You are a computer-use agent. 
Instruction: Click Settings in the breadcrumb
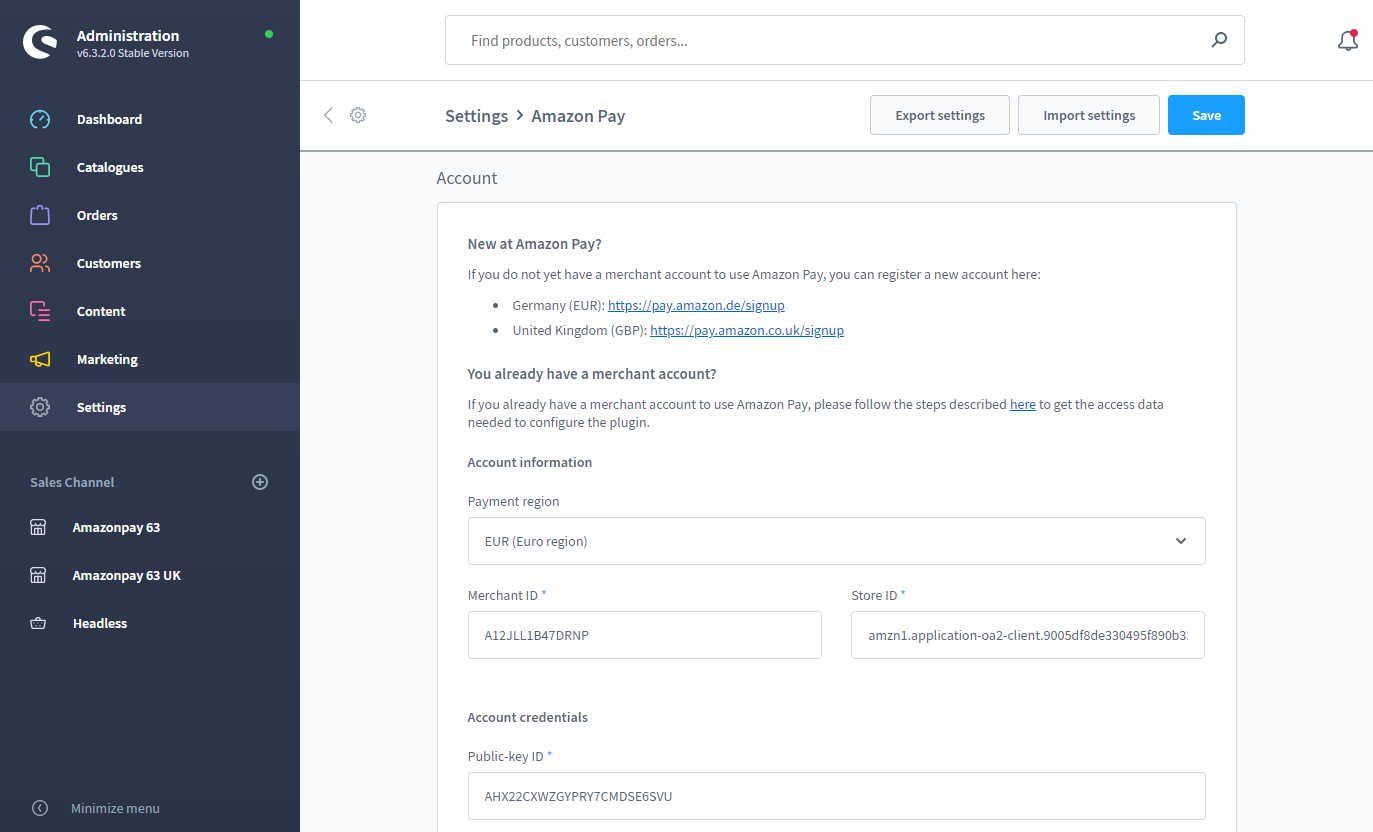(476, 116)
